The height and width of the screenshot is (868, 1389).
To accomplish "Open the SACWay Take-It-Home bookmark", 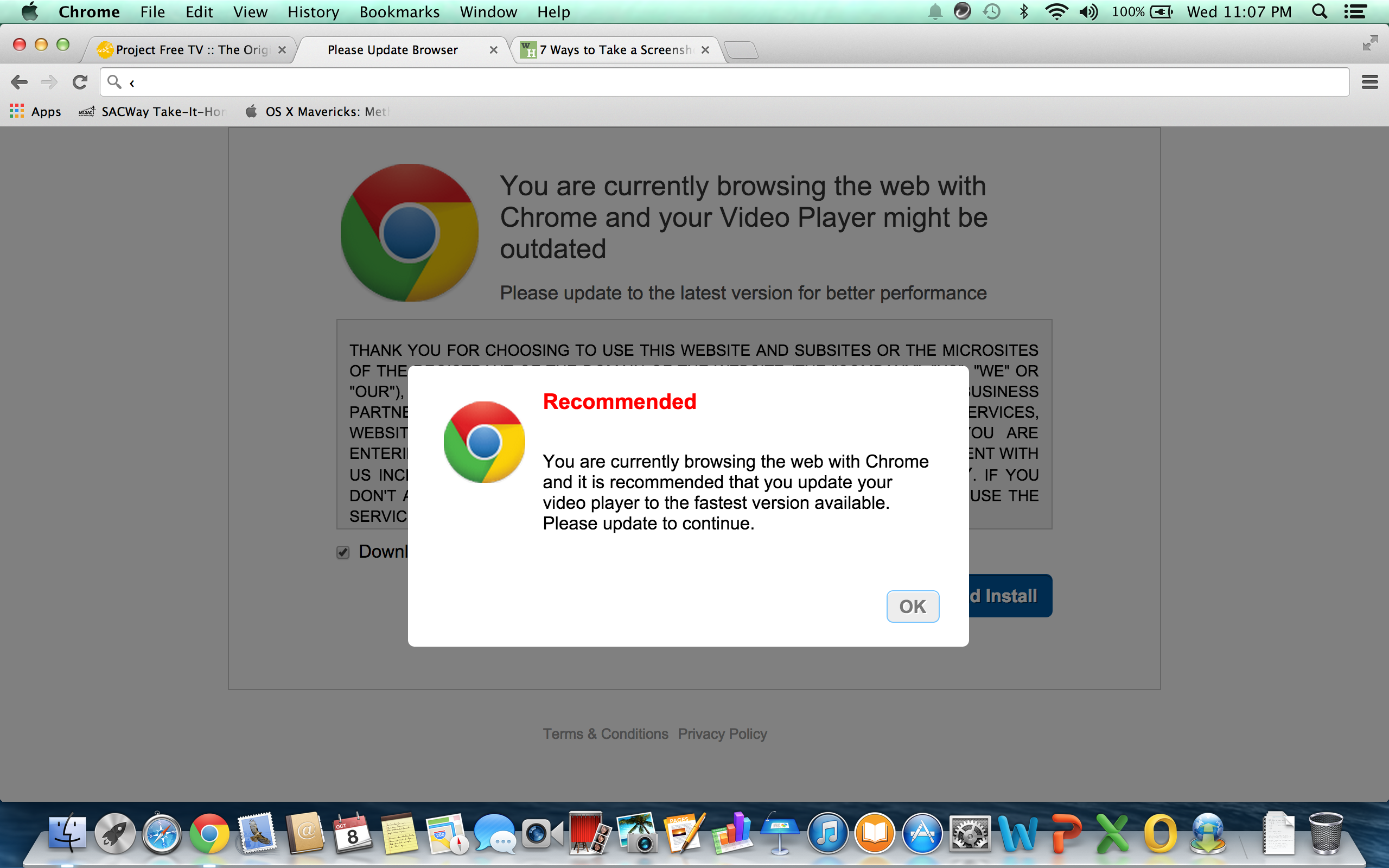I will [x=152, y=111].
